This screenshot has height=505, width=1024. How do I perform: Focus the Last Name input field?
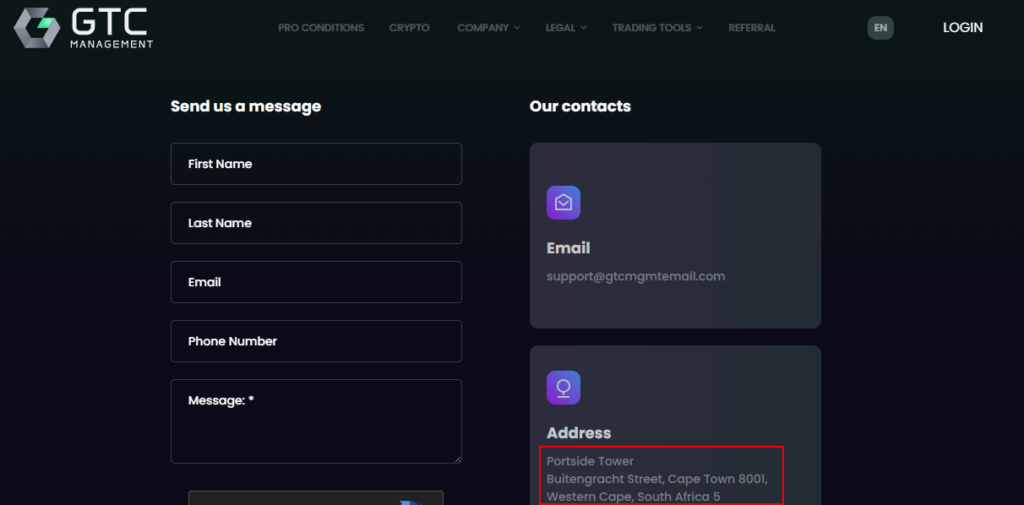pyautogui.click(x=316, y=223)
